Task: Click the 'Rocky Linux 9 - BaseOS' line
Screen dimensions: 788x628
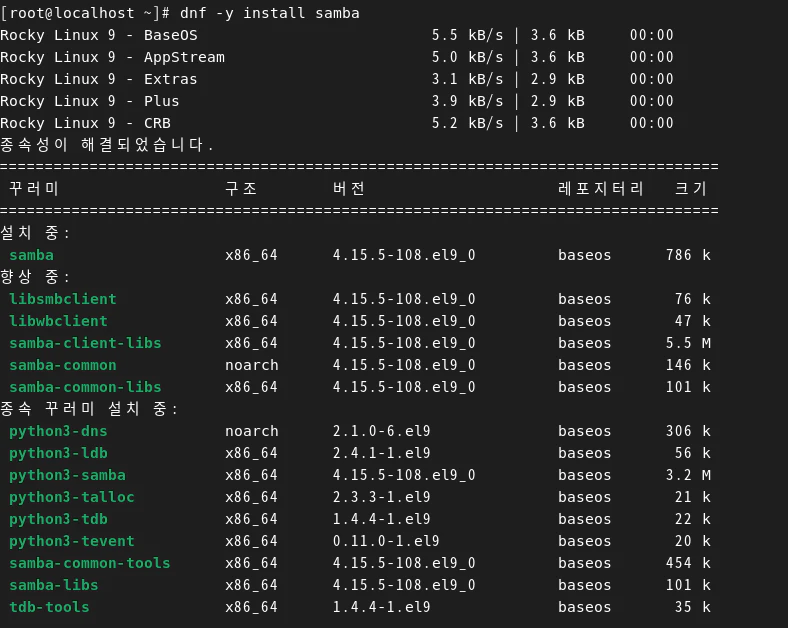Action: point(337,35)
